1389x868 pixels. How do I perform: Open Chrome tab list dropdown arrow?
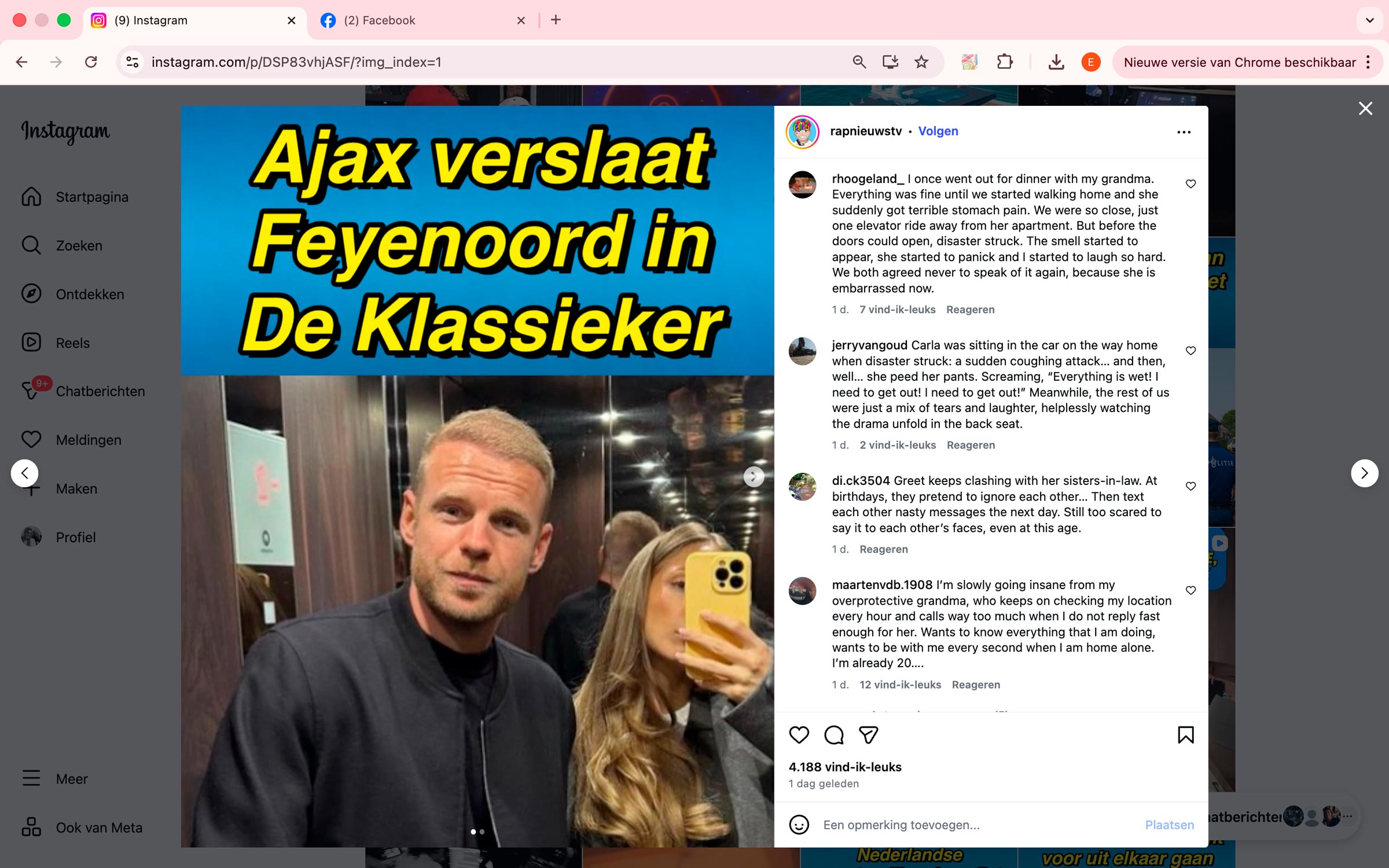click(1369, 20)
